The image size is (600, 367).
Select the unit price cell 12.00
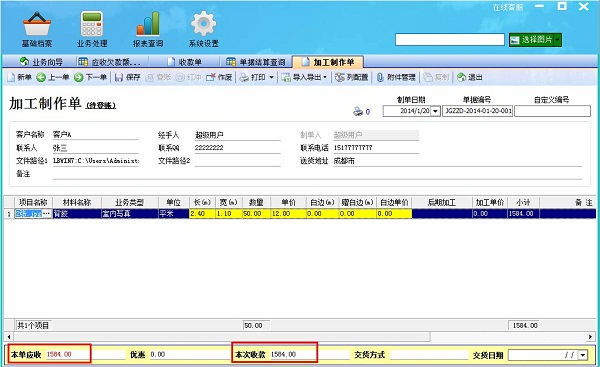click(289, 214)
